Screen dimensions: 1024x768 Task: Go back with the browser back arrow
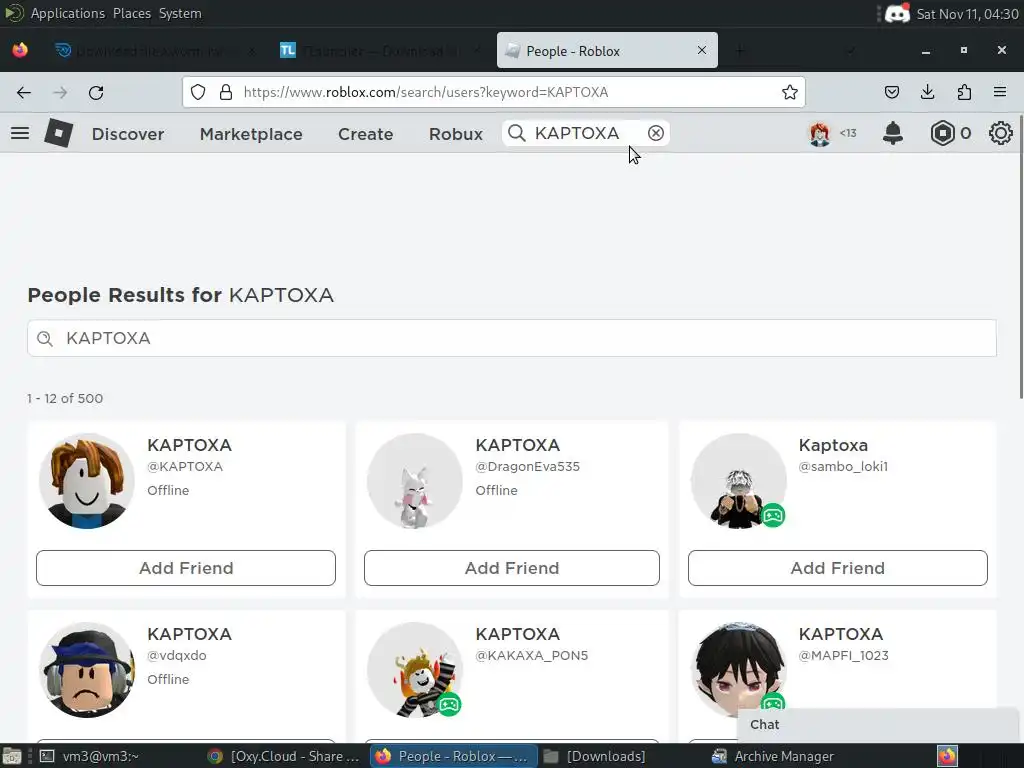click(24, 93)
